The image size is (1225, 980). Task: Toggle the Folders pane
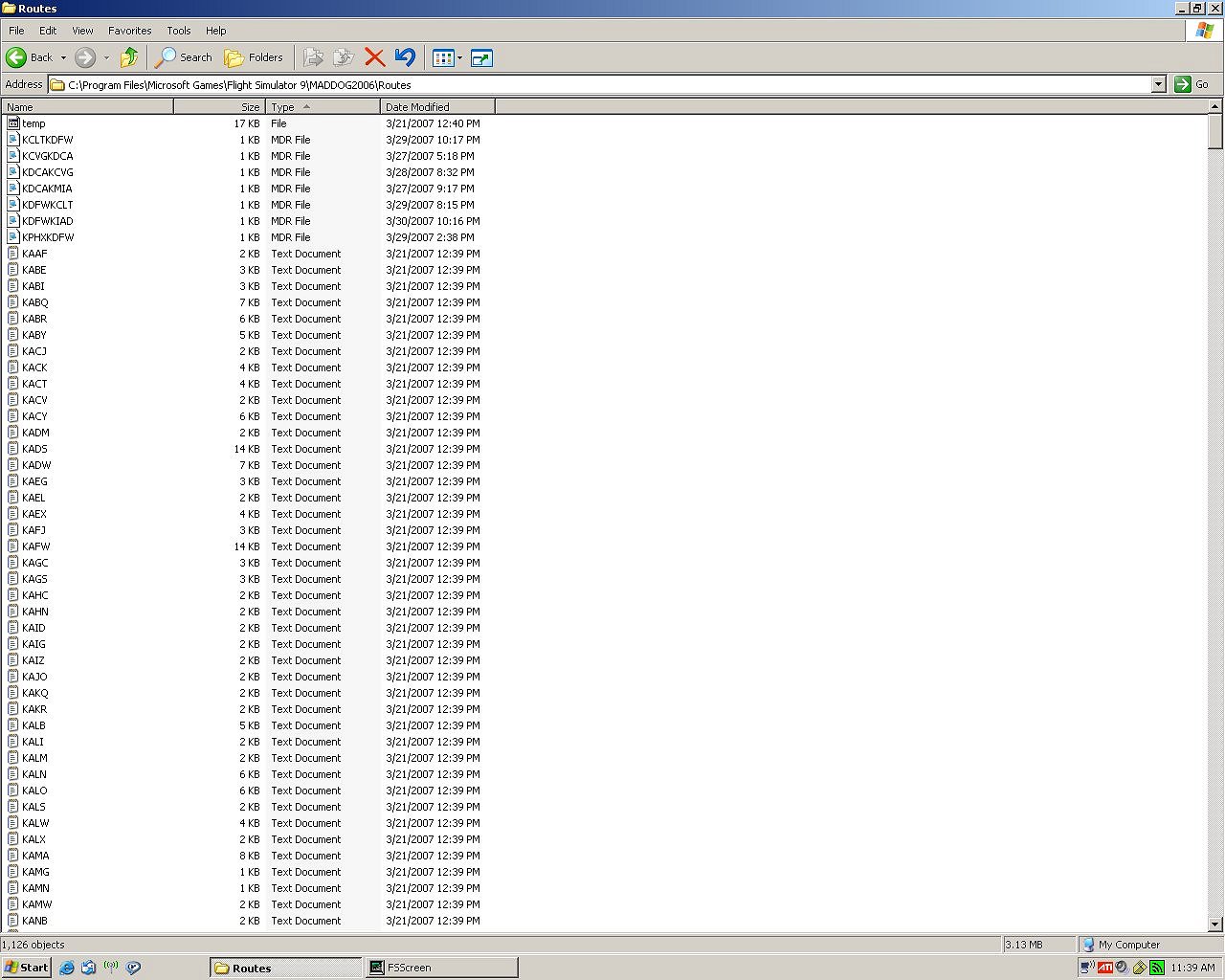[x=254, y=57]
